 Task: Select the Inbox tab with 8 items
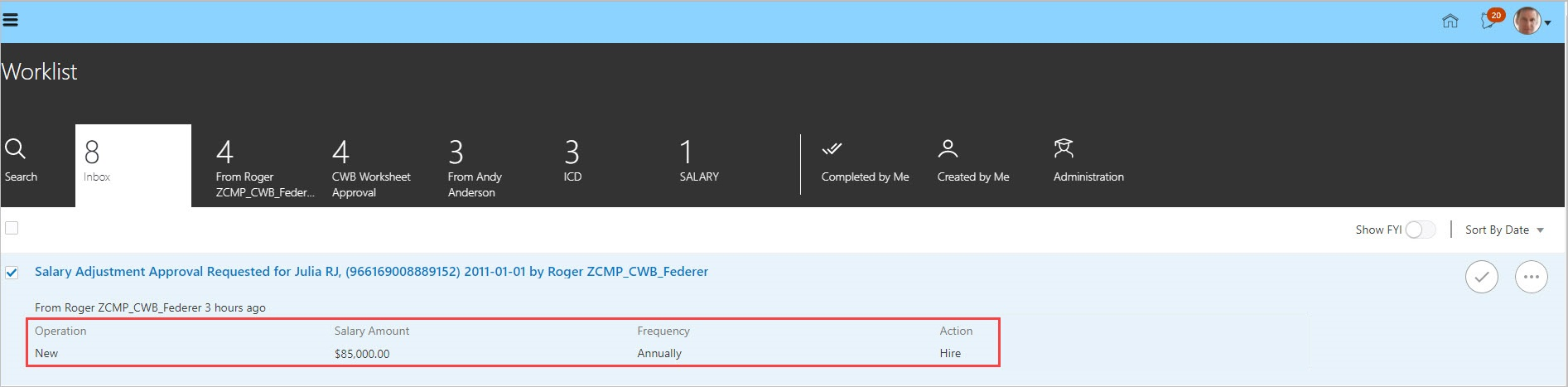(133, 165)
